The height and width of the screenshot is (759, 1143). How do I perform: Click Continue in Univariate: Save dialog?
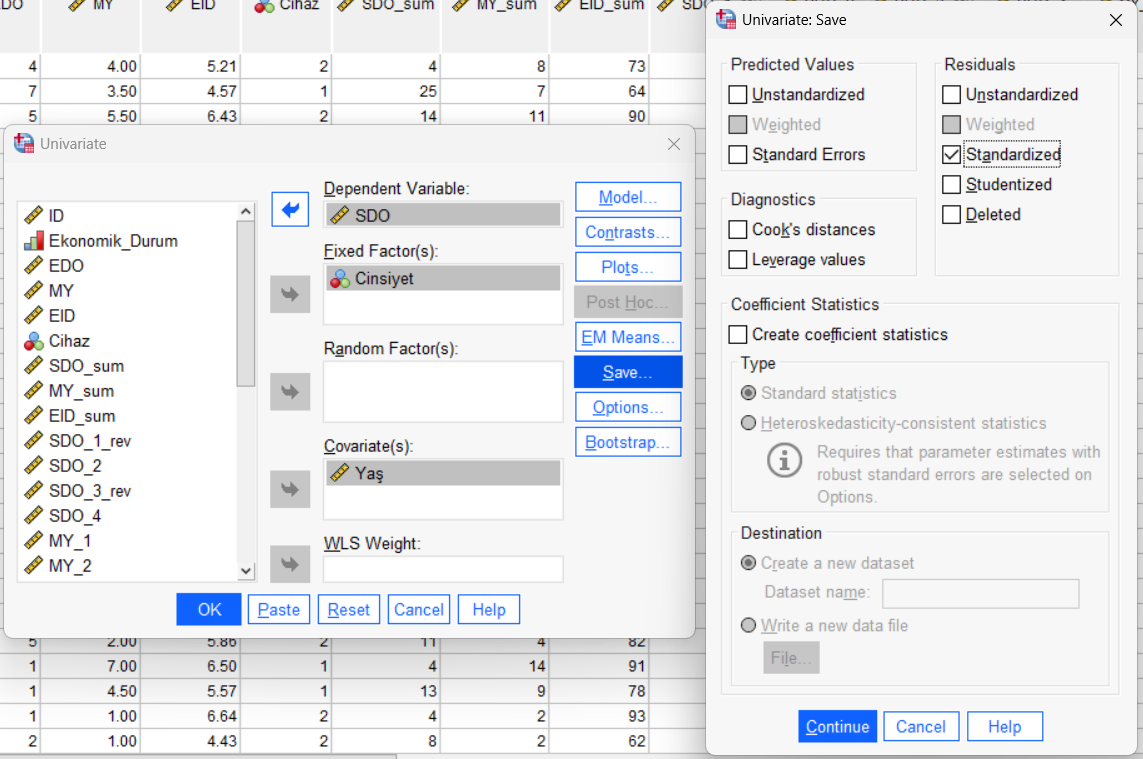click(837, 727)
